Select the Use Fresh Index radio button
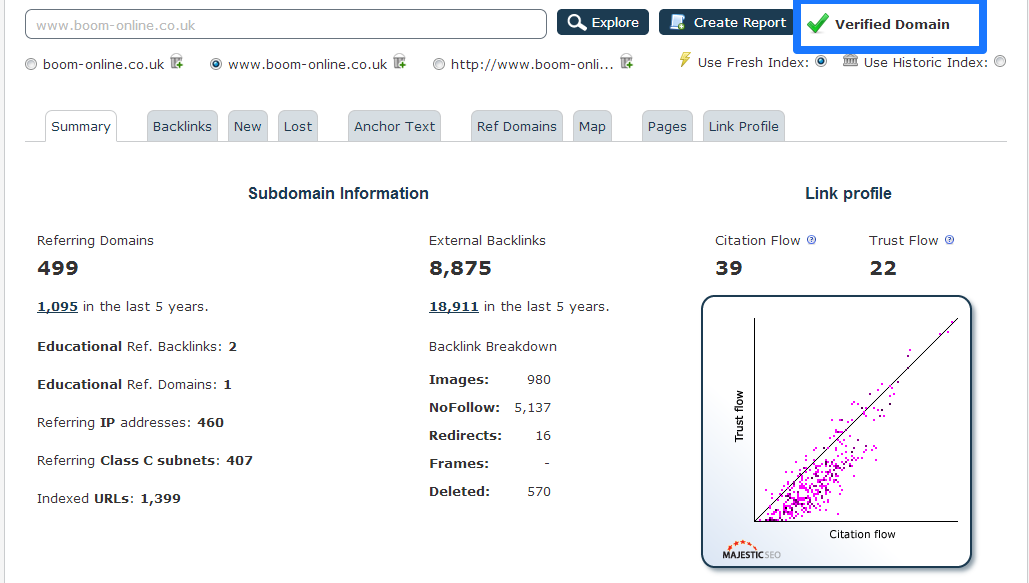This screenshot has height=583, width=1029. (x=821, y=62)
